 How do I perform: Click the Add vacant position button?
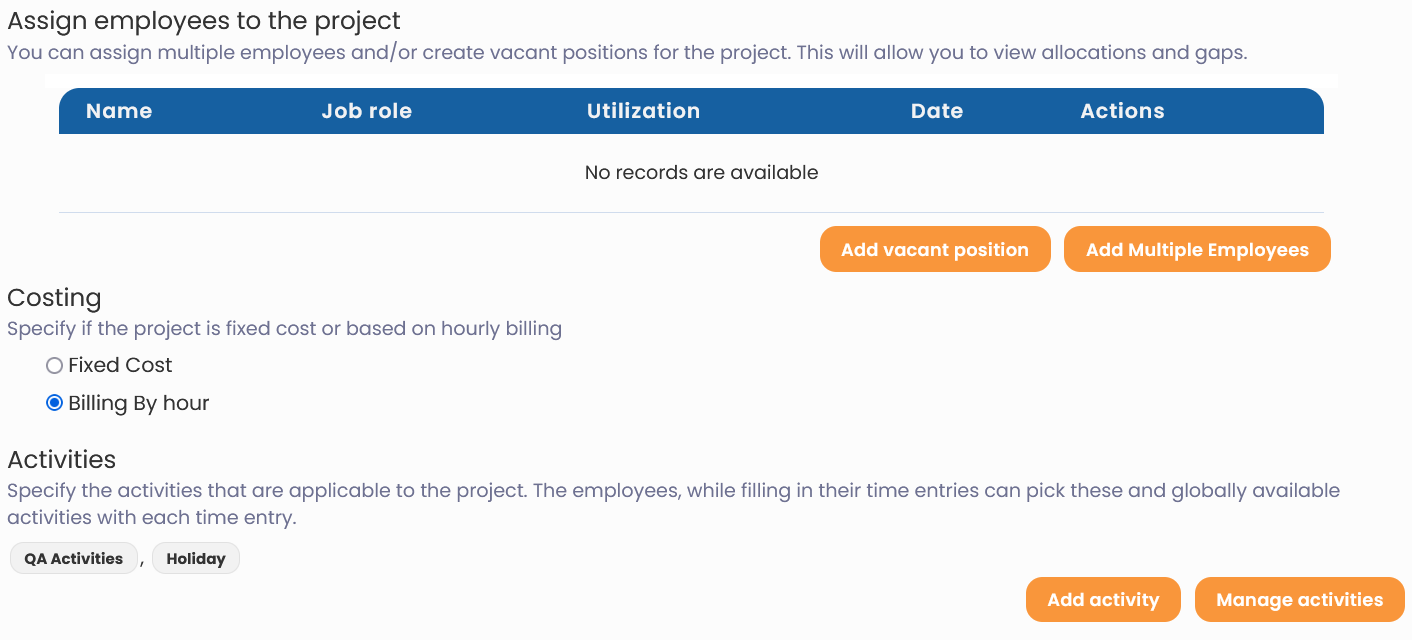(x=935, y=250)
